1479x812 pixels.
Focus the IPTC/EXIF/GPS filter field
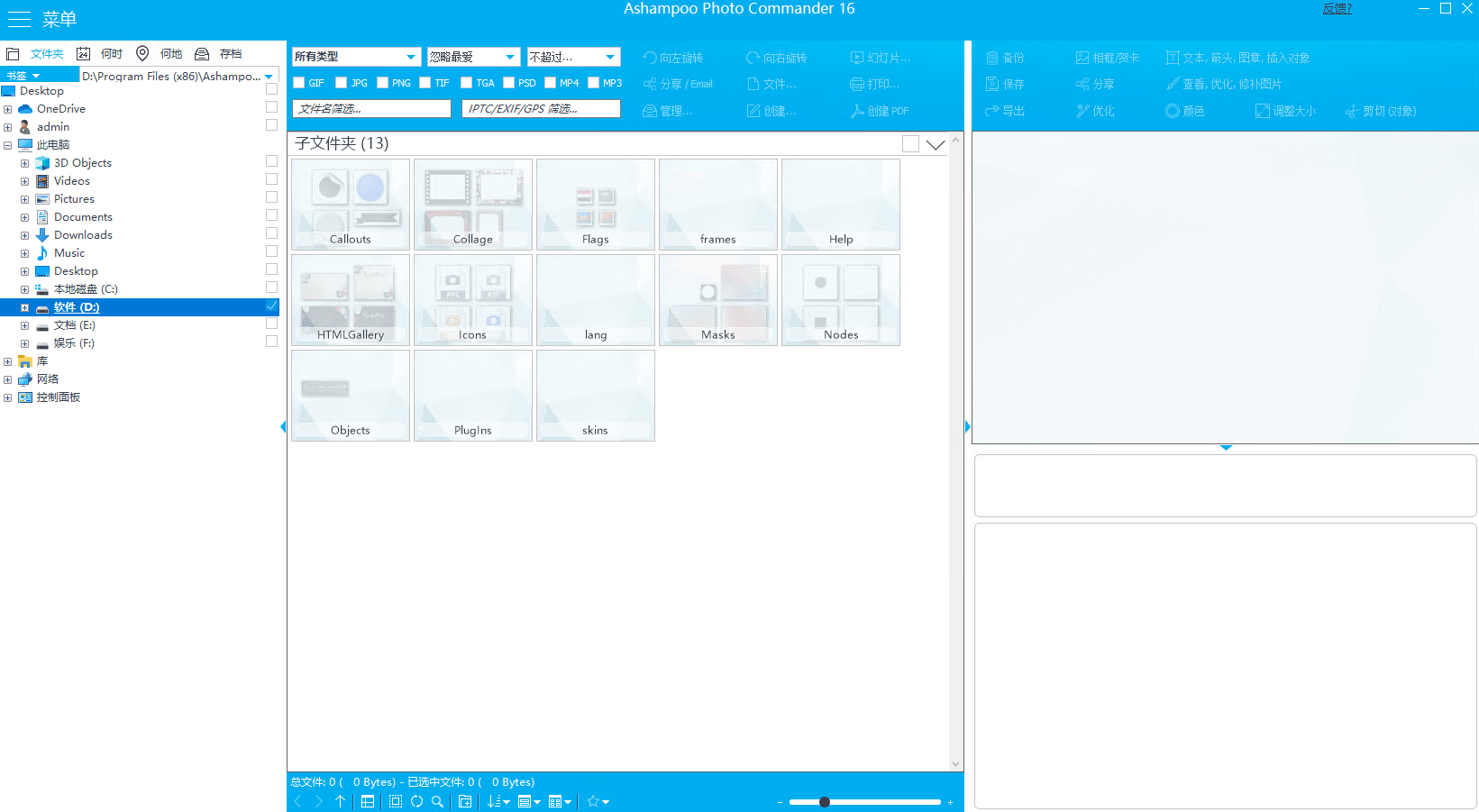coord(541,109)
